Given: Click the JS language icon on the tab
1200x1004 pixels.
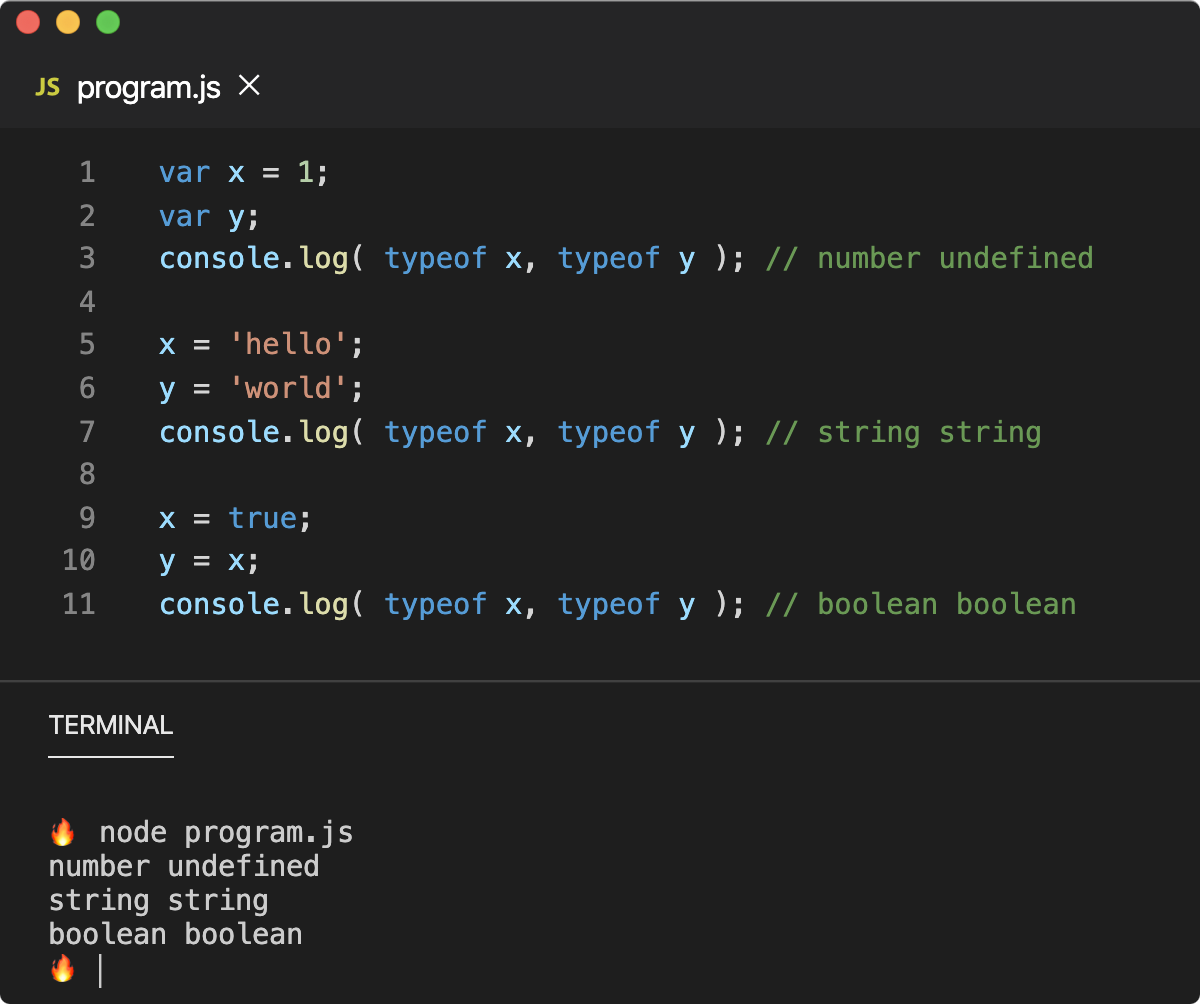Looking at the screenshot, I should [x=47, y=87].
